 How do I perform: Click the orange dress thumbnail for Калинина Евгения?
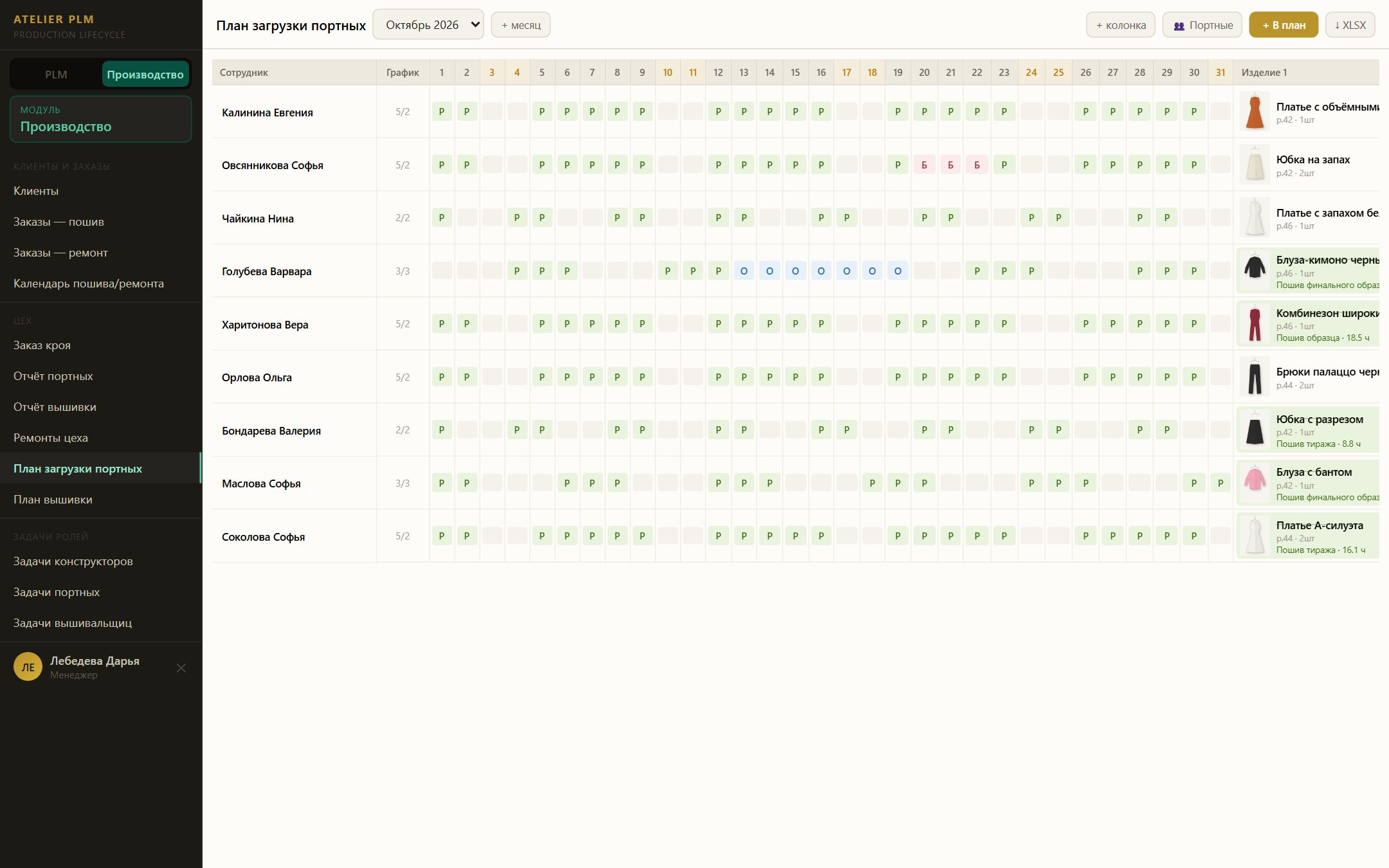[1255, 112]
